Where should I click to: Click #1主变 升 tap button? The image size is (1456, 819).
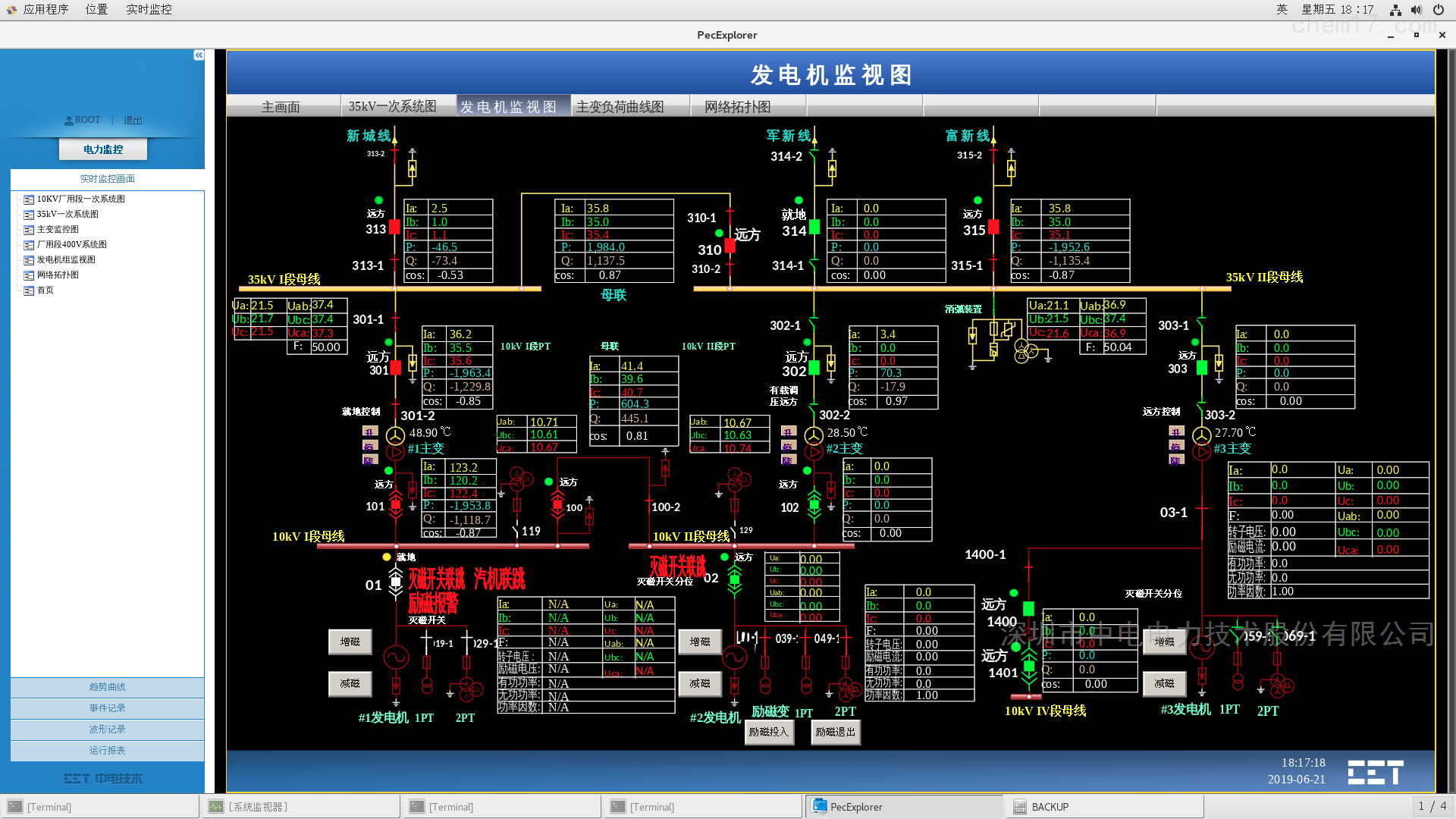pyautogui.click(x=369, y=431)
